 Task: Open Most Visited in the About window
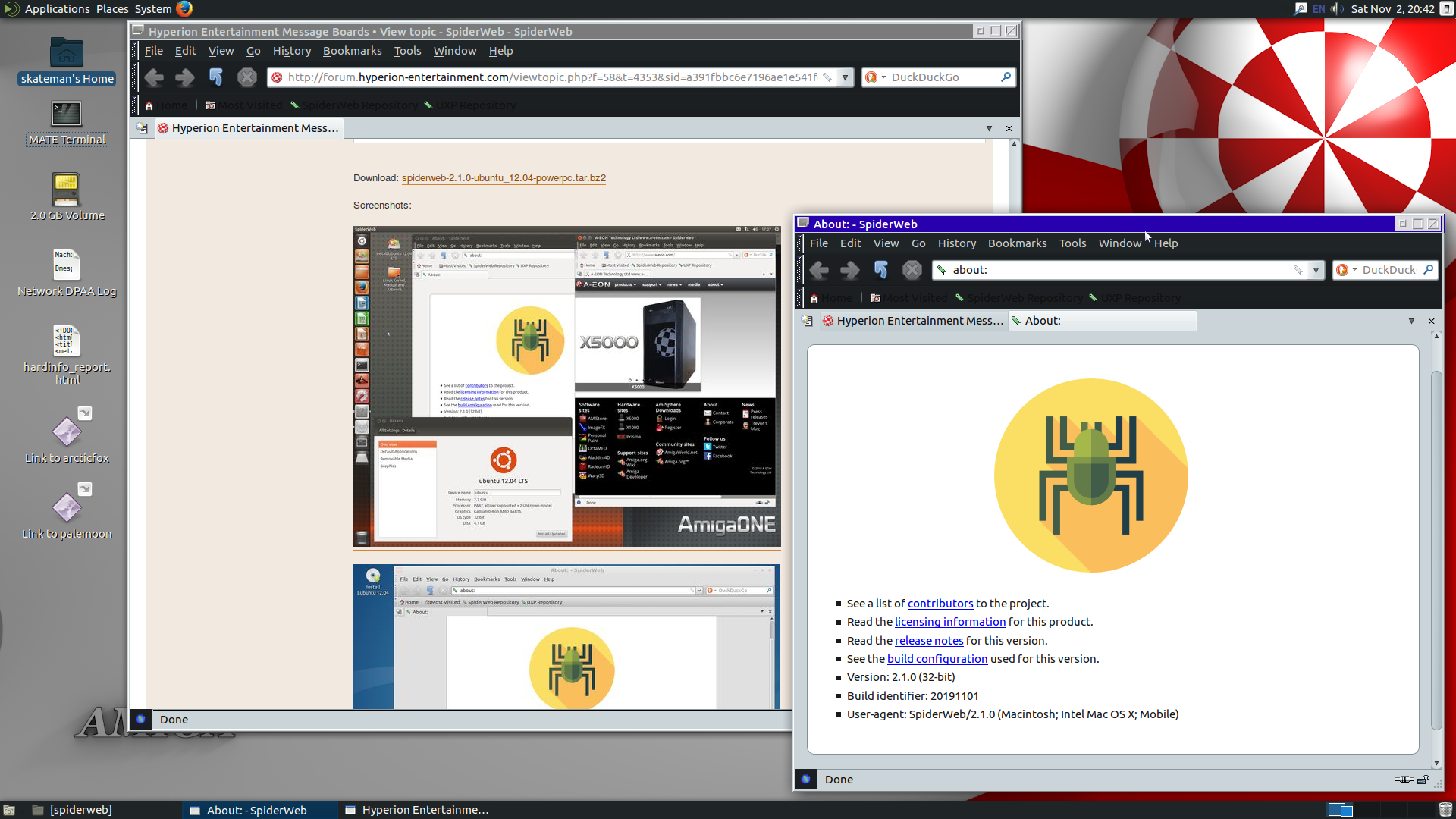click(908, 298)
